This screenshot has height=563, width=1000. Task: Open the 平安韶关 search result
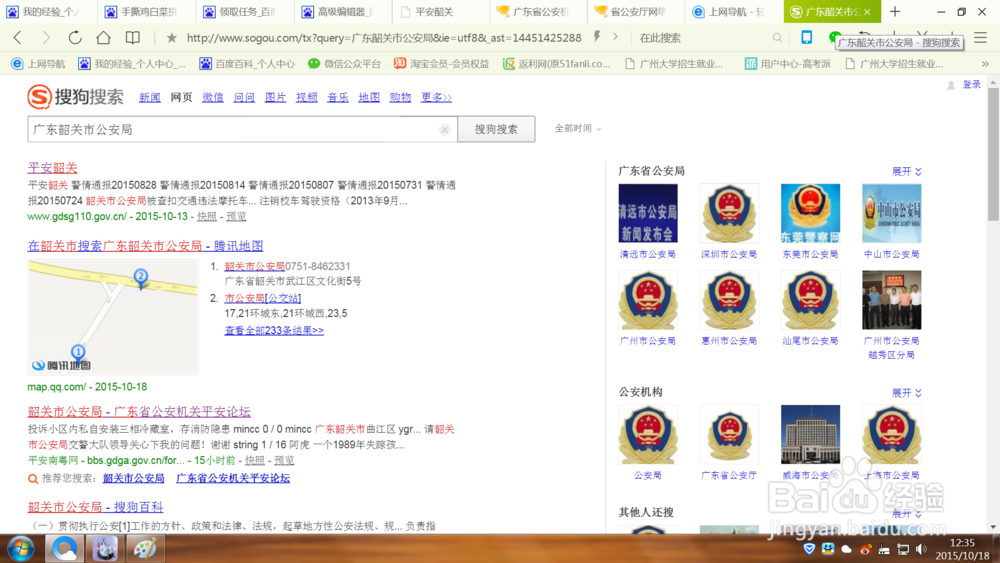[52, 168]
